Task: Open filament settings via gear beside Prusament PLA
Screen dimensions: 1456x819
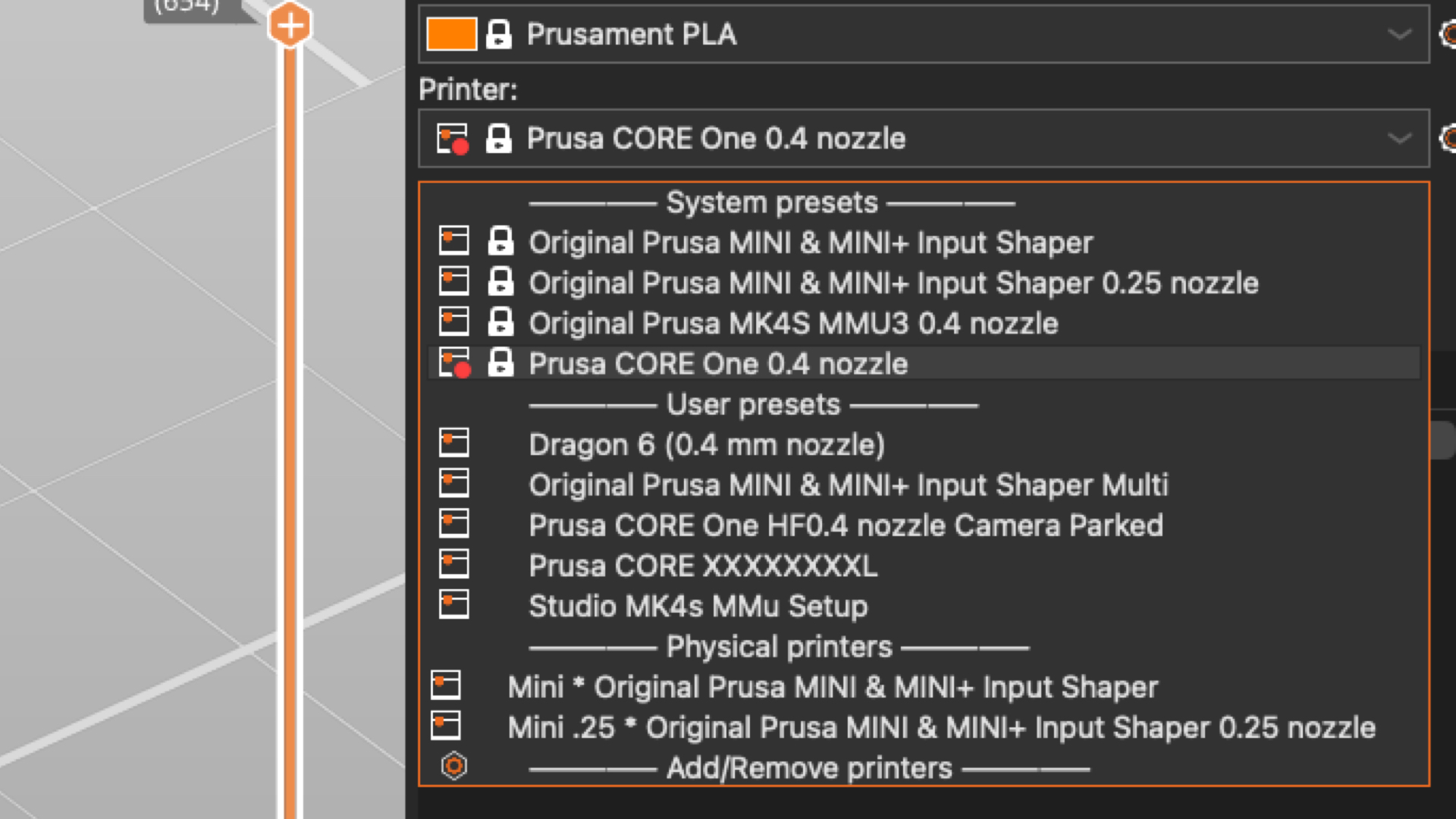Action: (1448, 34)
